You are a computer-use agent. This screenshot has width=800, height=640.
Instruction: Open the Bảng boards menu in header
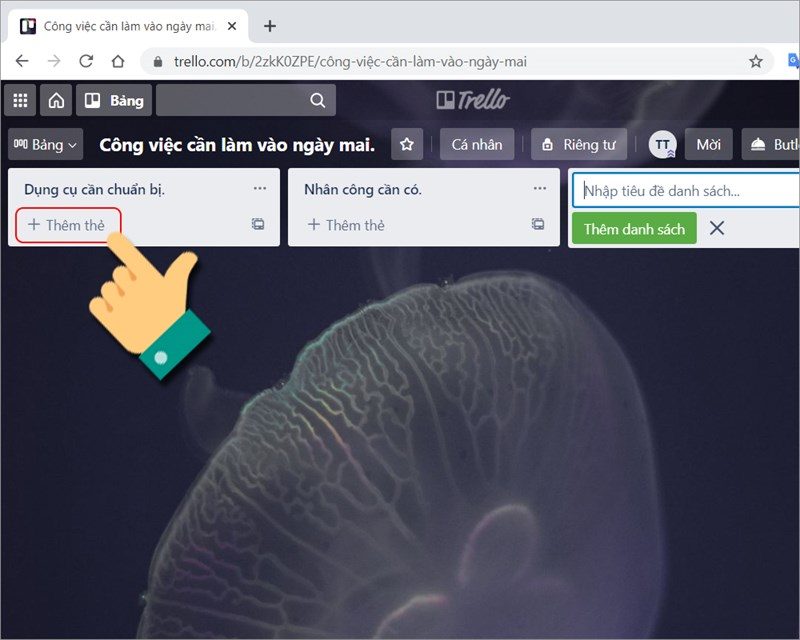(x=114, y=100)
